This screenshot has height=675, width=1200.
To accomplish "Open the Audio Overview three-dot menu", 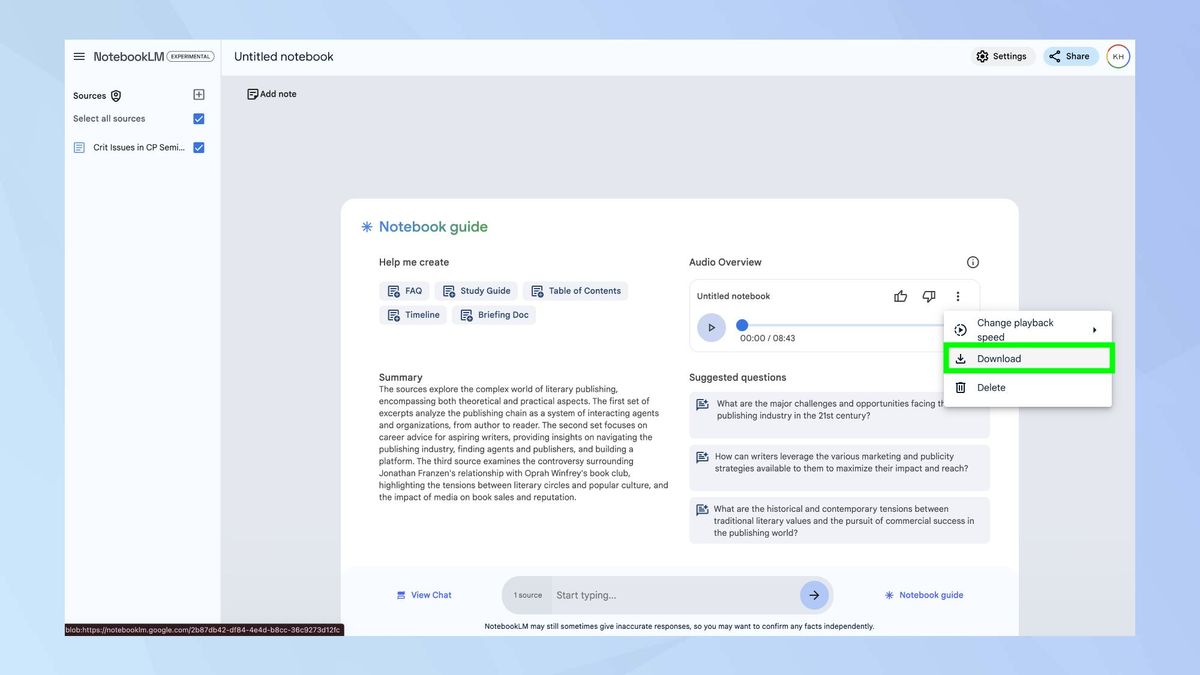I will 958,296.
